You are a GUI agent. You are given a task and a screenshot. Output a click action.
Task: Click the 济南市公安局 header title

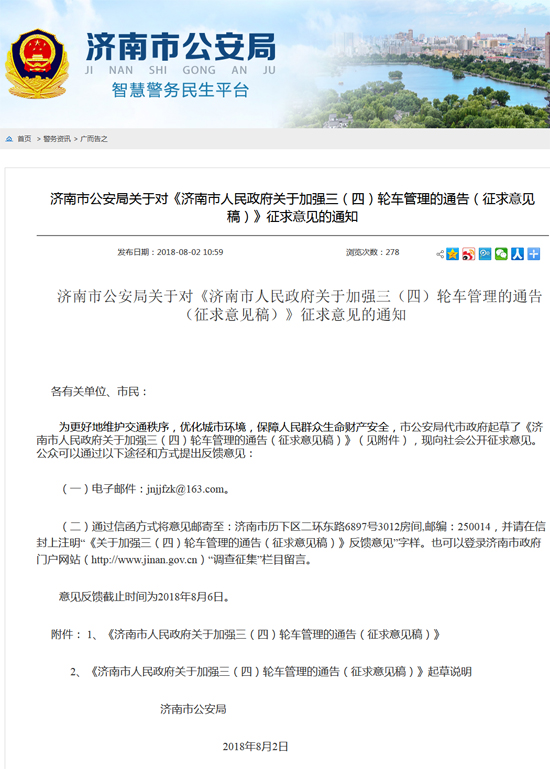[181, 47]
